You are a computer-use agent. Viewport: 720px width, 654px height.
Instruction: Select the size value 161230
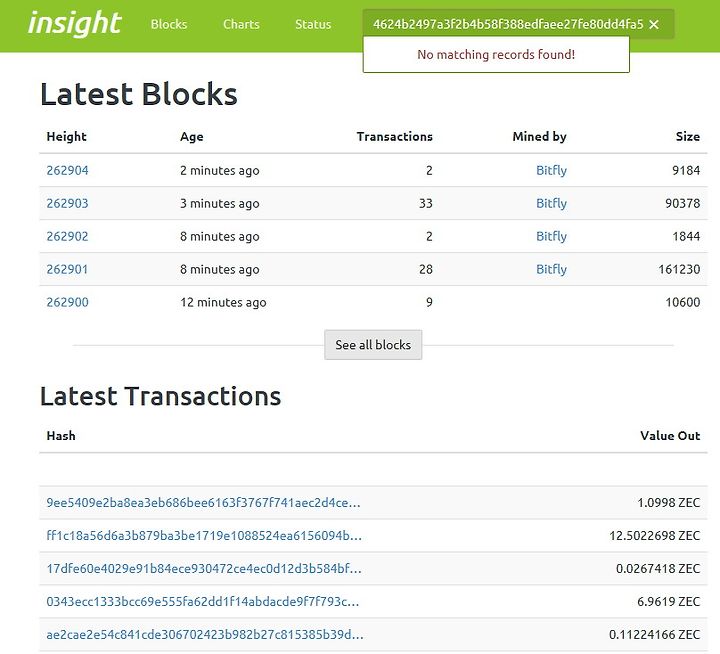(679, 269)
